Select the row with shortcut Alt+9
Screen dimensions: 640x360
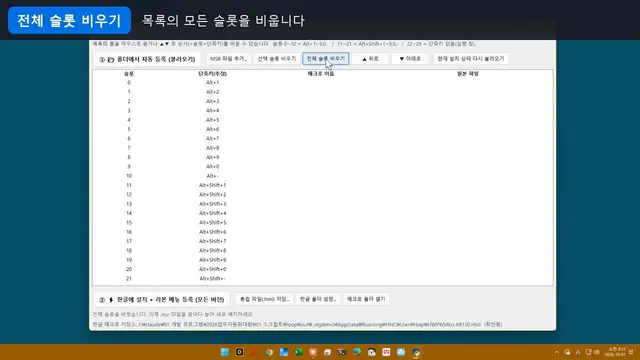pyautogui.click(x=322, y=157)
